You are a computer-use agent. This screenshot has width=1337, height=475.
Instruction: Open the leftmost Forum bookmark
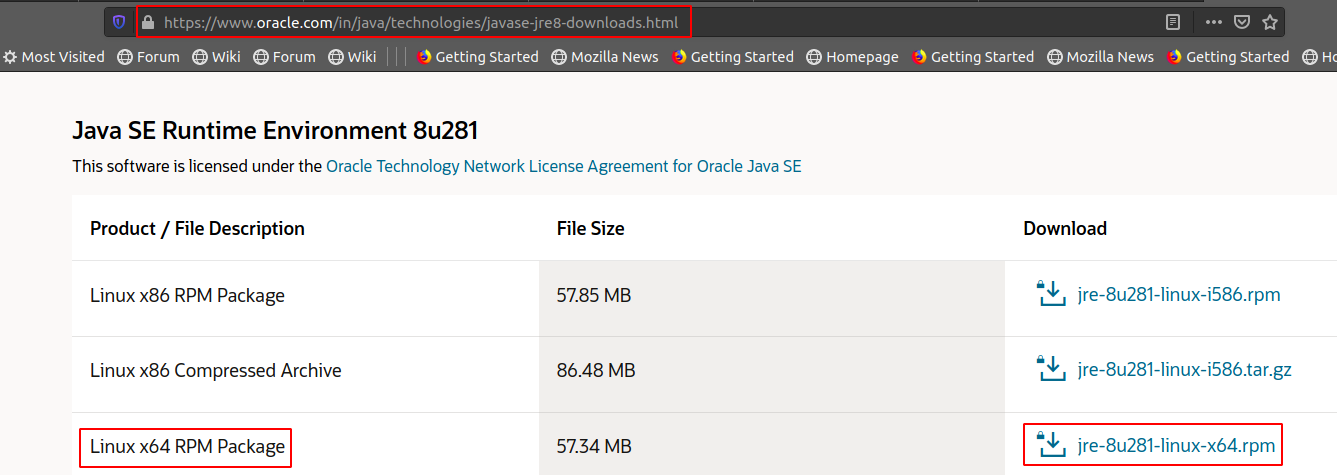coord(148,57)
